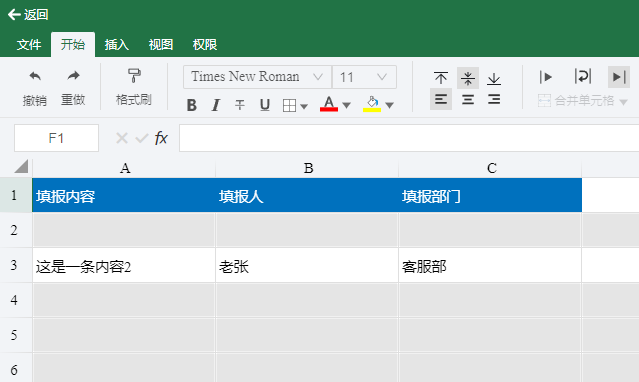639x382 pixels.
Task: Select row 3 header
Action: point(16,265)
